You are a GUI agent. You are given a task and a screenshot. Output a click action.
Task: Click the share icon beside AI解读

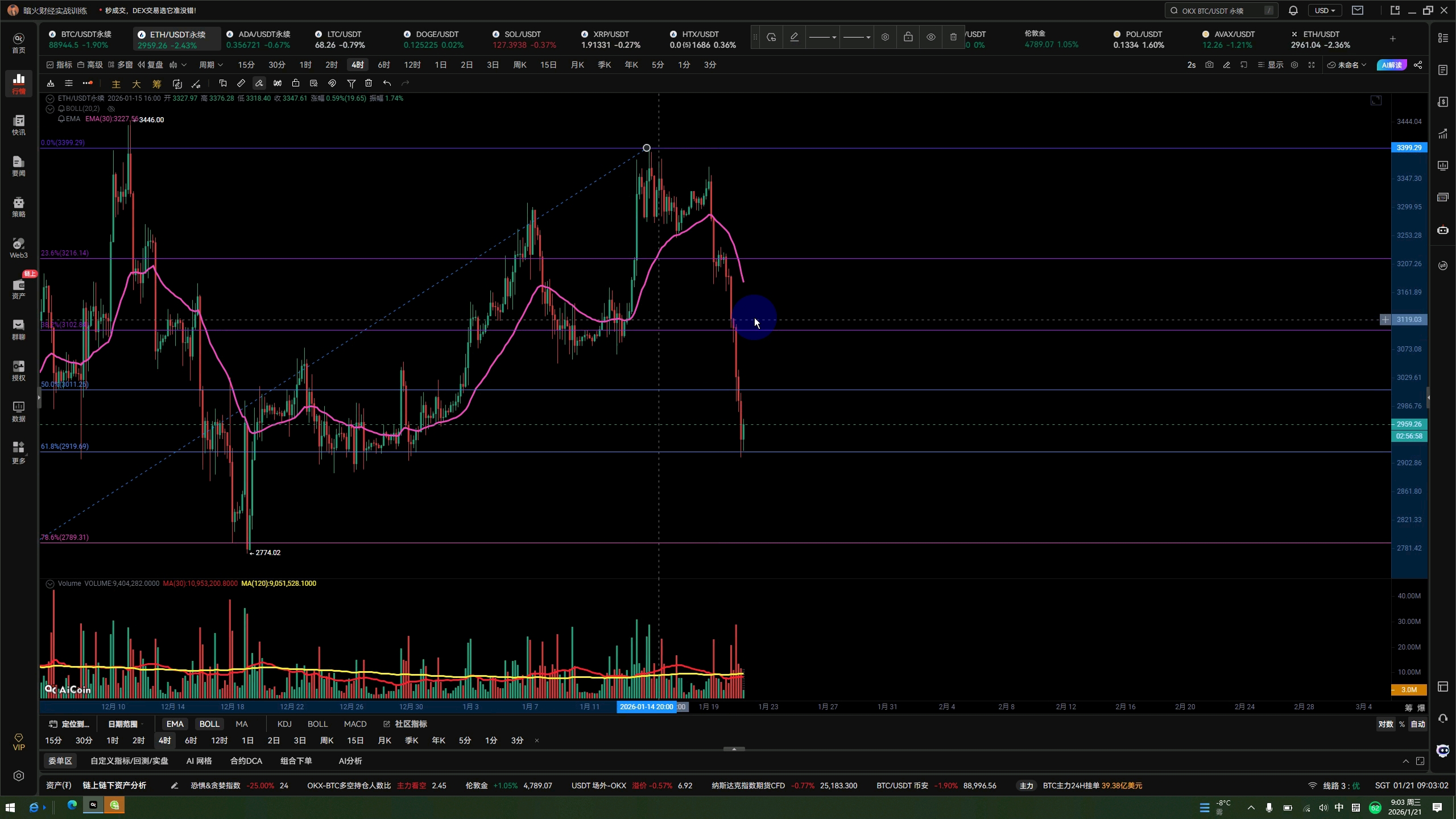[x=1418, y=65]
